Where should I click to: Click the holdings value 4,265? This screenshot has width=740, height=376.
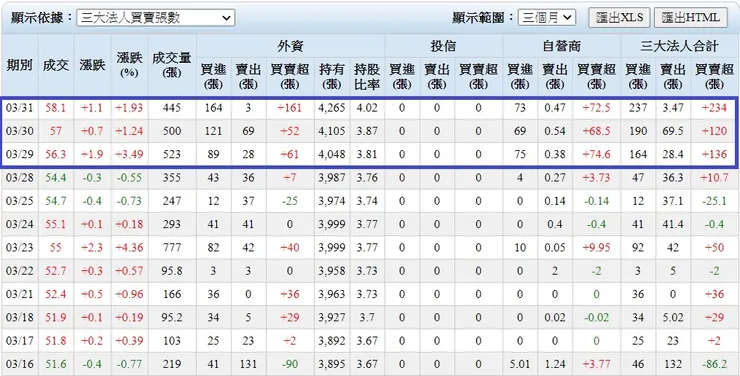[332, 108]
